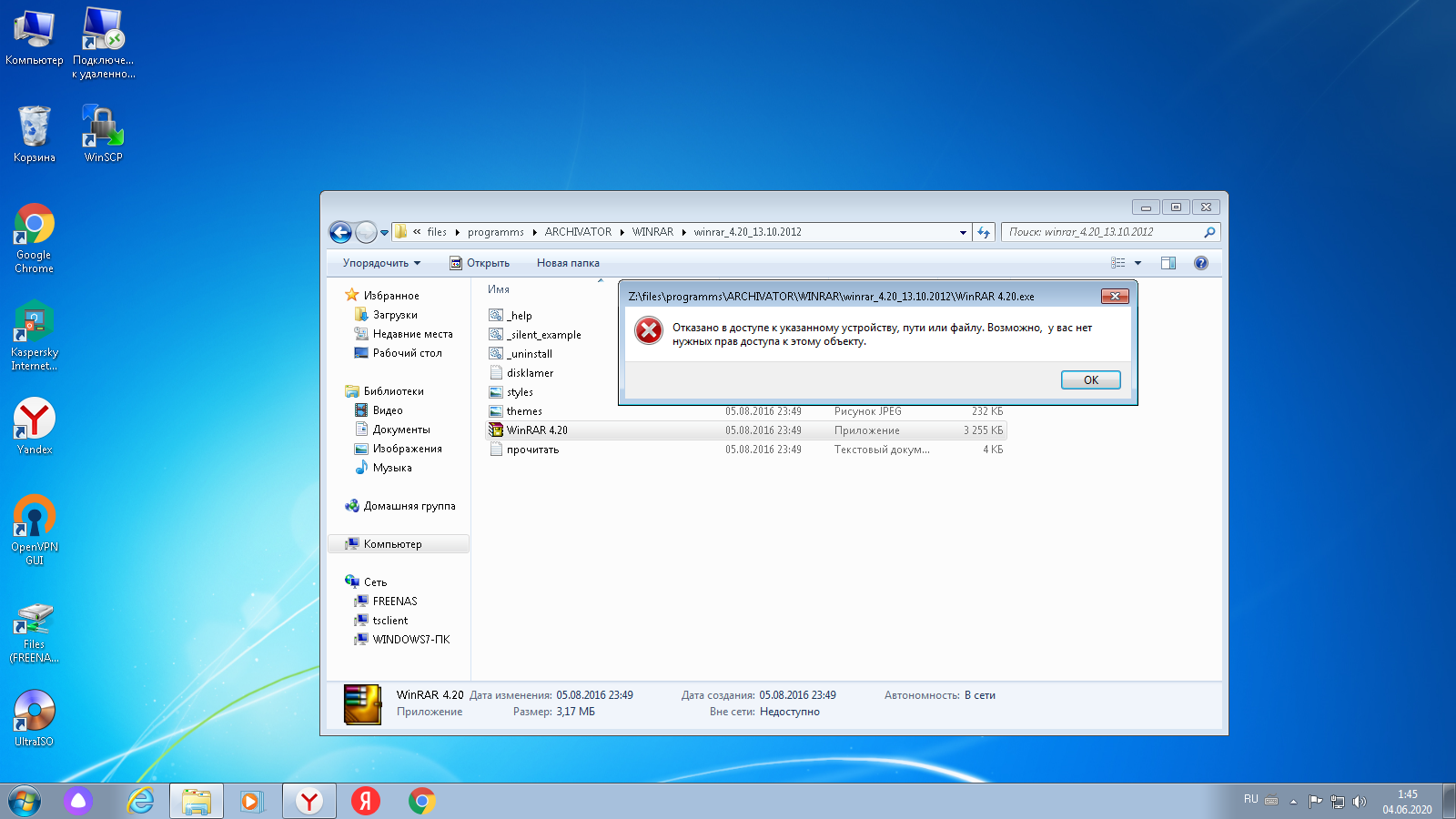Click the programms breadcrumb in address bar

[x=496, y=232]
